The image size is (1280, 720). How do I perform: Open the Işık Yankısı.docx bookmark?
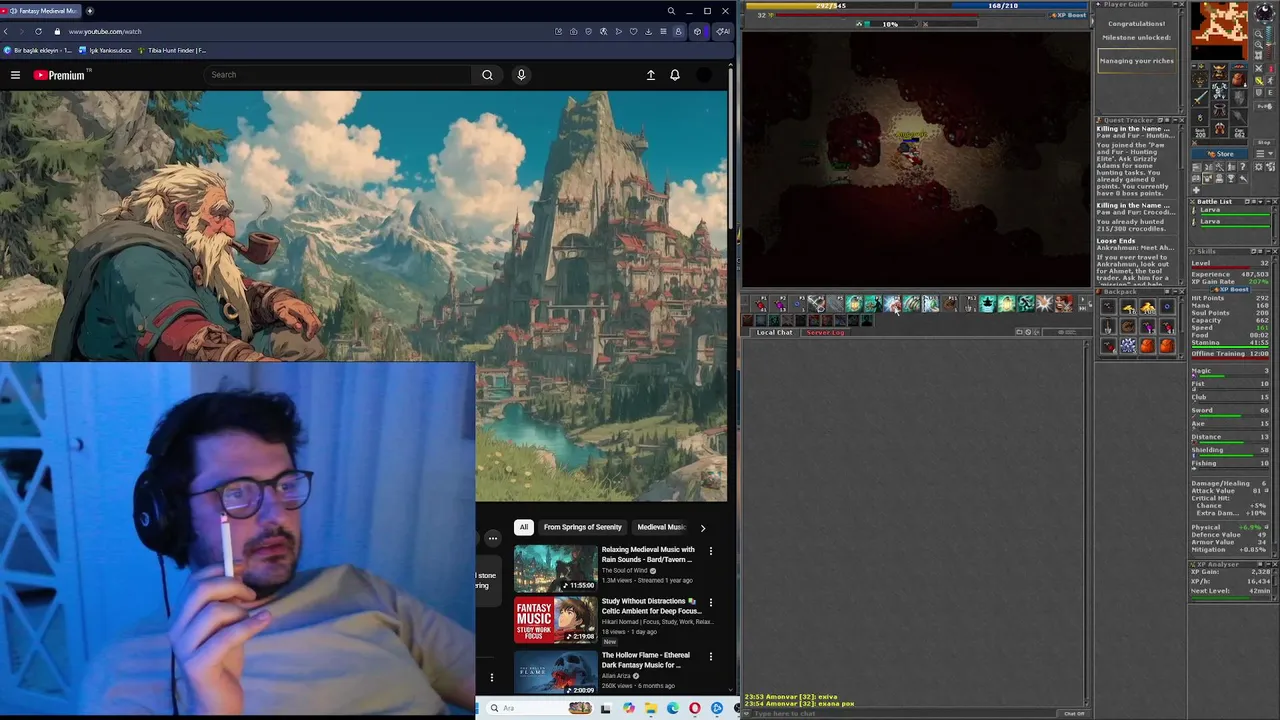pos(105,50)
